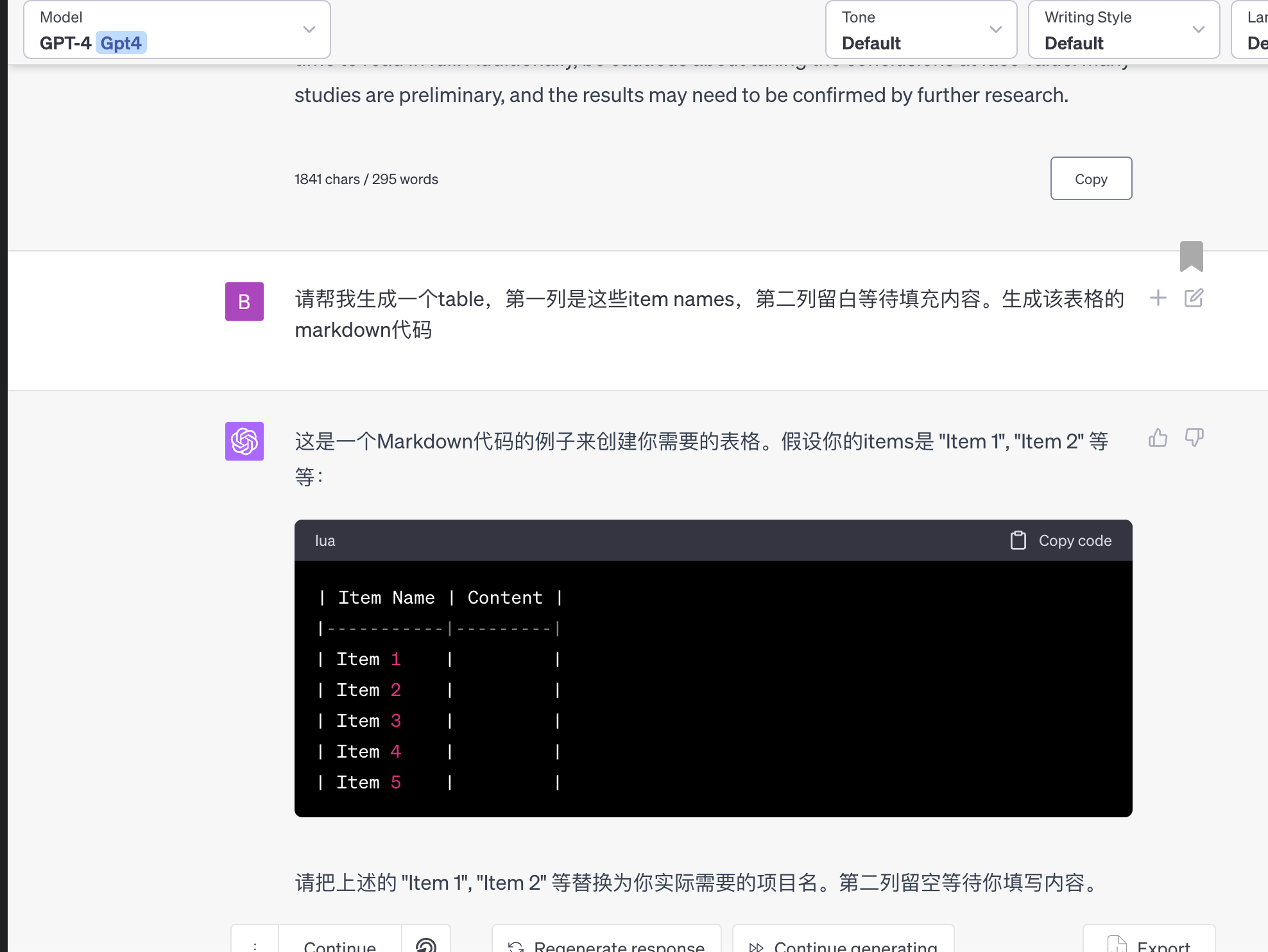Click the clipboard icon next to Copy code
Screen dimensions: 1268x952
(x=1018, y=540)
